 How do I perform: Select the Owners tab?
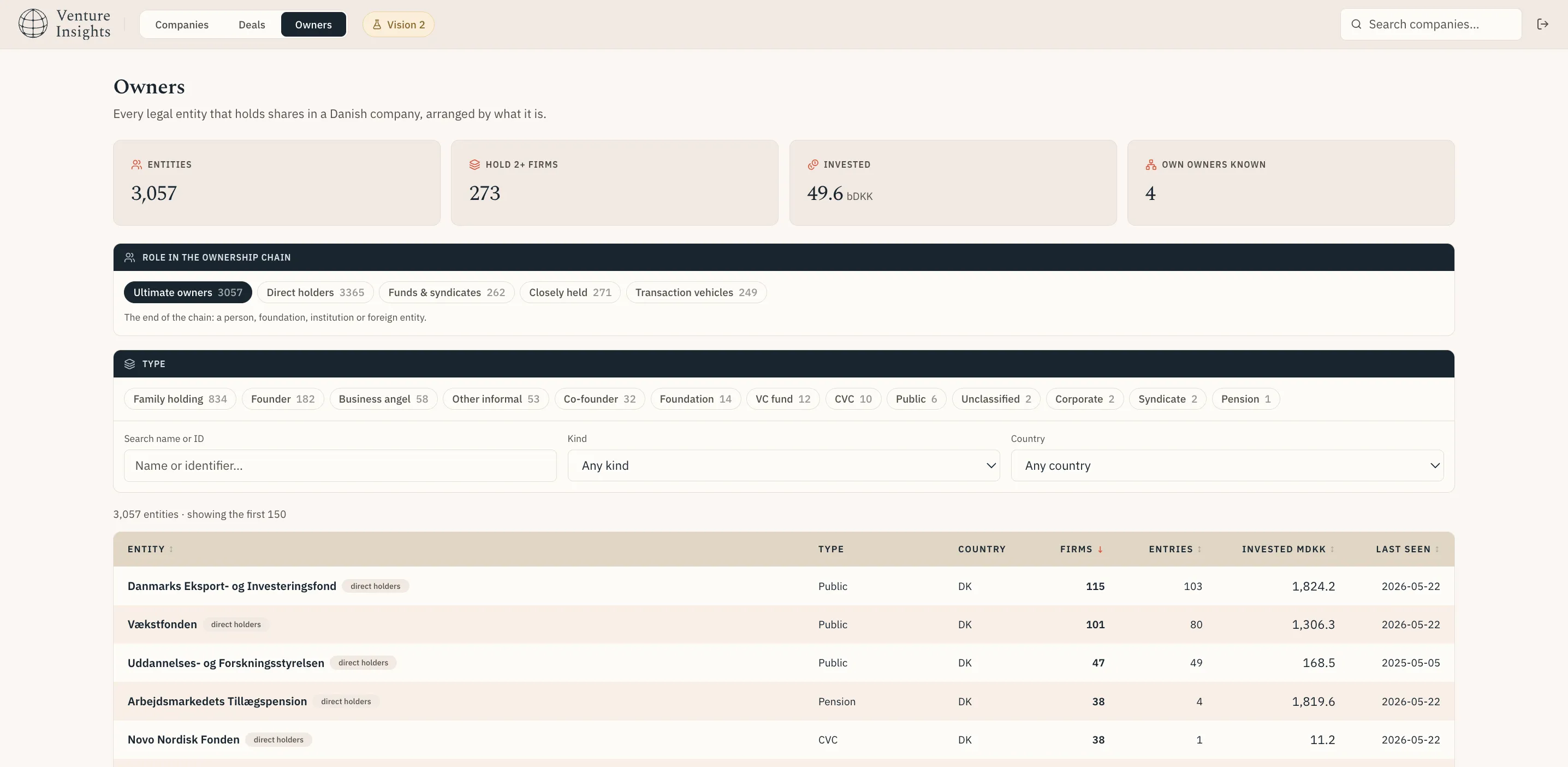pyautogui.click(x=313, y=25)
